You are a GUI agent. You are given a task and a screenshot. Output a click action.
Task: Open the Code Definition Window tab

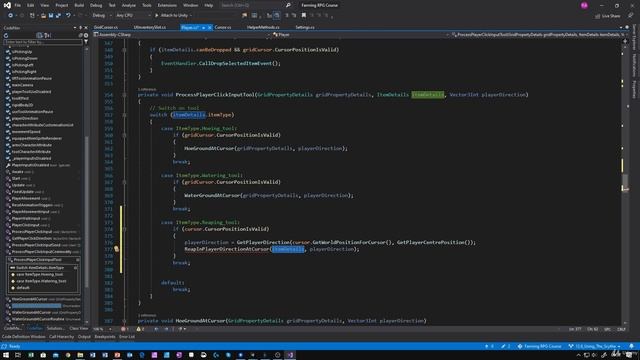coord(24,337)
